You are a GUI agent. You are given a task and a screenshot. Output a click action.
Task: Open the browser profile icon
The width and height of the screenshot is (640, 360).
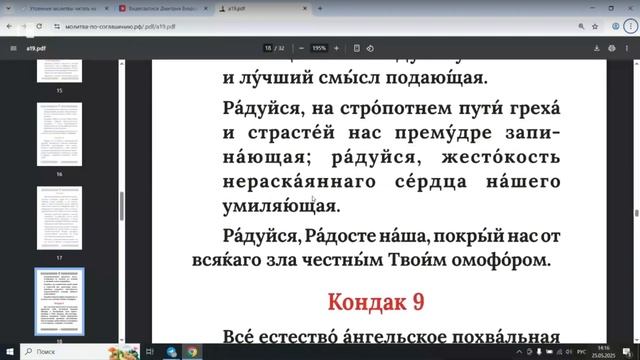(x=616, y=27)
